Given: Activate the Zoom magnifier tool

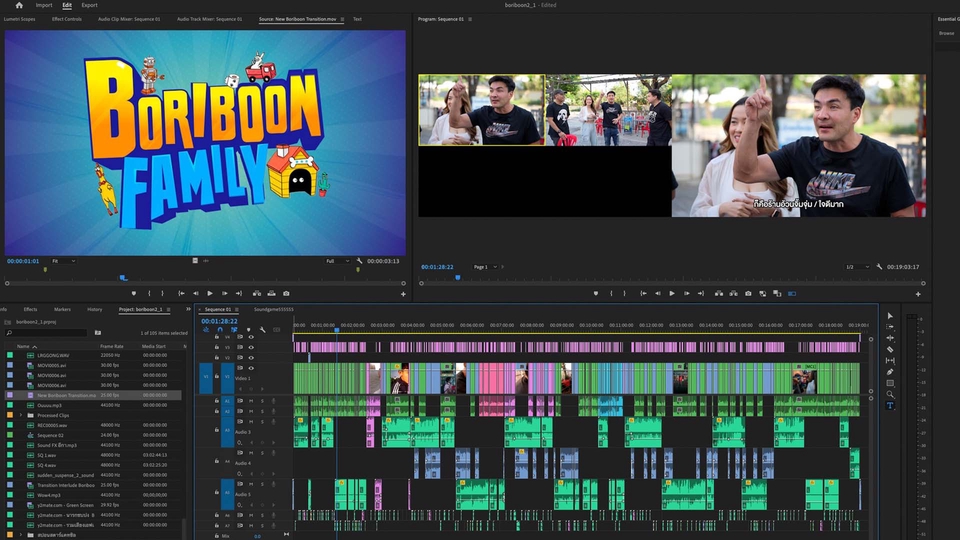Looking at the screenshot, I should (x=890, y=394).
